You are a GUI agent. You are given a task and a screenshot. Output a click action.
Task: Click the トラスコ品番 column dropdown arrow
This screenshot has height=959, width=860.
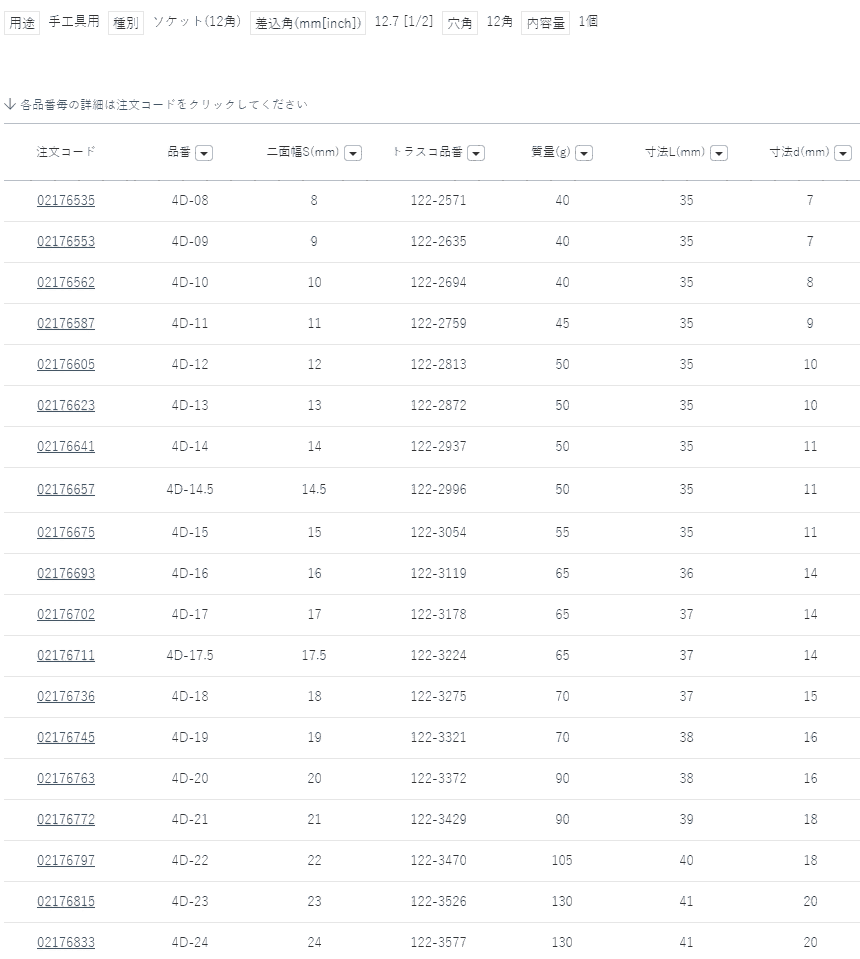(x=476, y=153)
